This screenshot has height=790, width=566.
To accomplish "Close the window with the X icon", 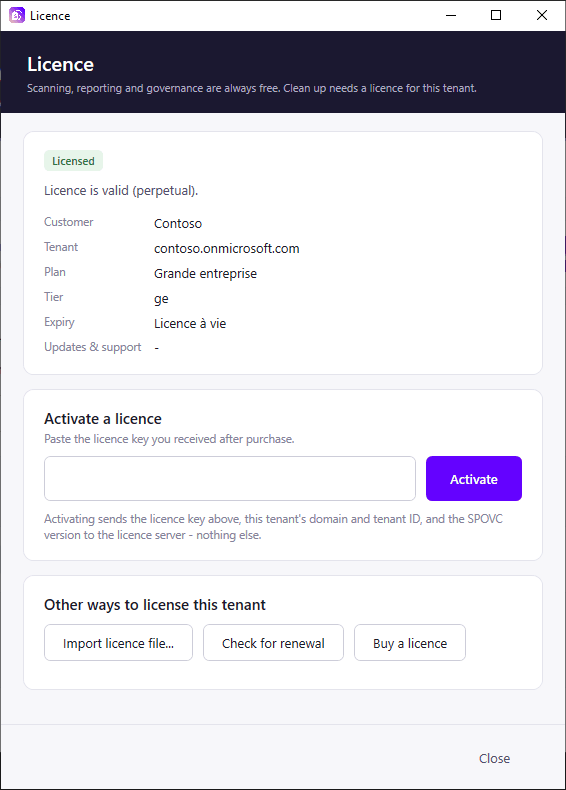I will pos(542,16).
